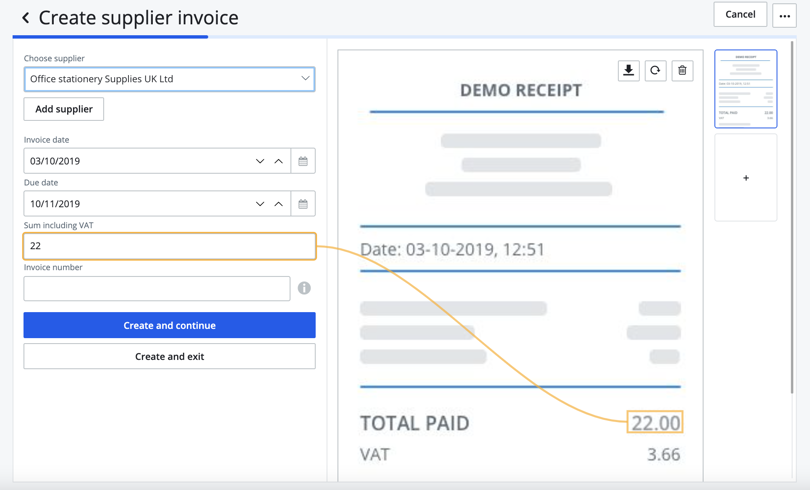The width and height of the screenshot is (810, 490).
Task: Click the 22.00 total on the receipt
Action: click(655, 422)
